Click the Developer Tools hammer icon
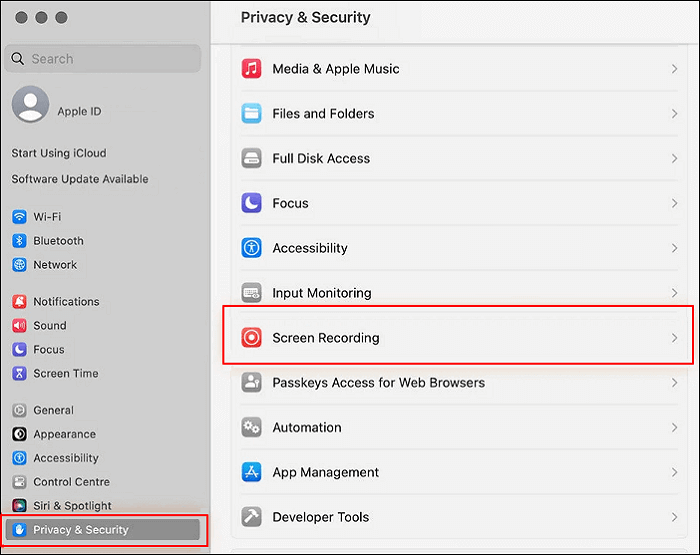 [x=251, y=517]
